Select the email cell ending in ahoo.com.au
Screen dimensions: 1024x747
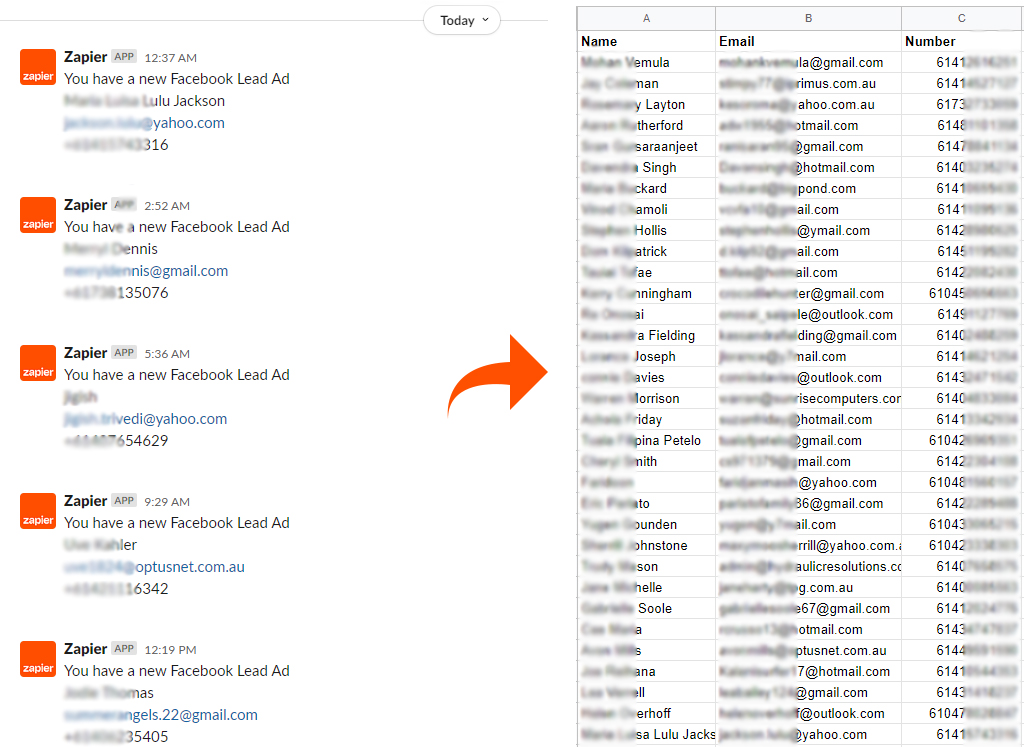point(808,104)
